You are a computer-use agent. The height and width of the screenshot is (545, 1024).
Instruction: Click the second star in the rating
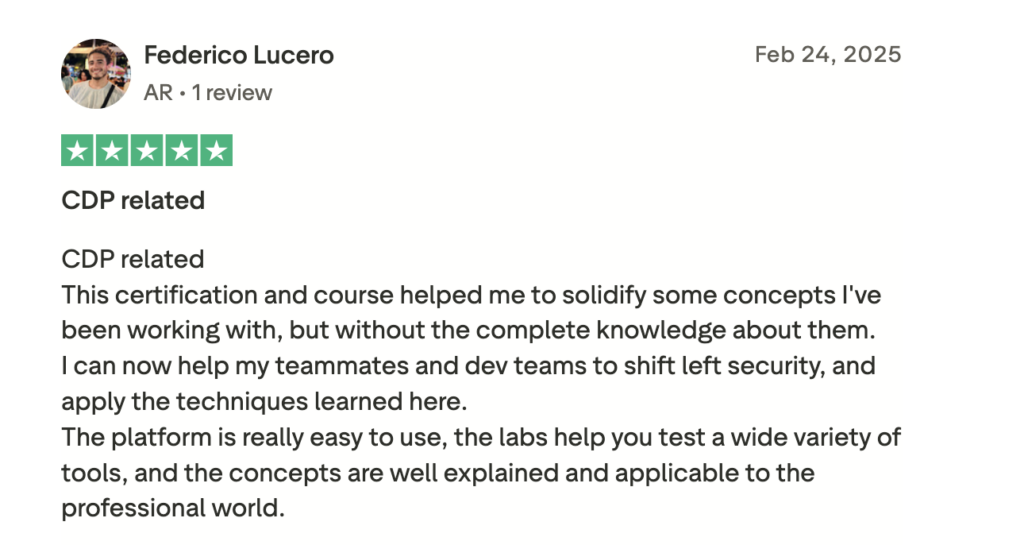[112, 150]
